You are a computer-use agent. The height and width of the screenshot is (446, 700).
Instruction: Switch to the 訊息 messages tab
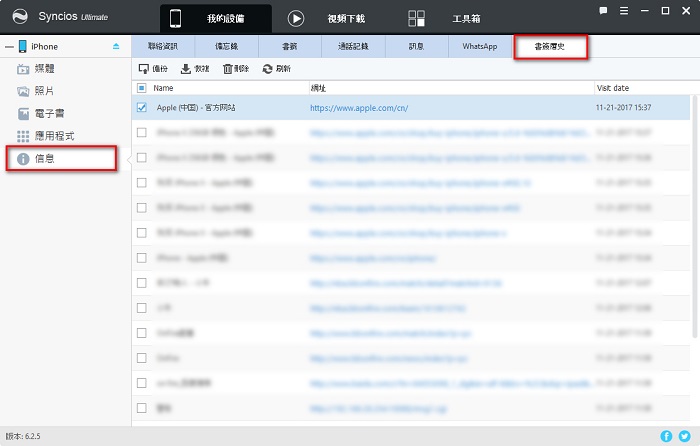(417, 46)
